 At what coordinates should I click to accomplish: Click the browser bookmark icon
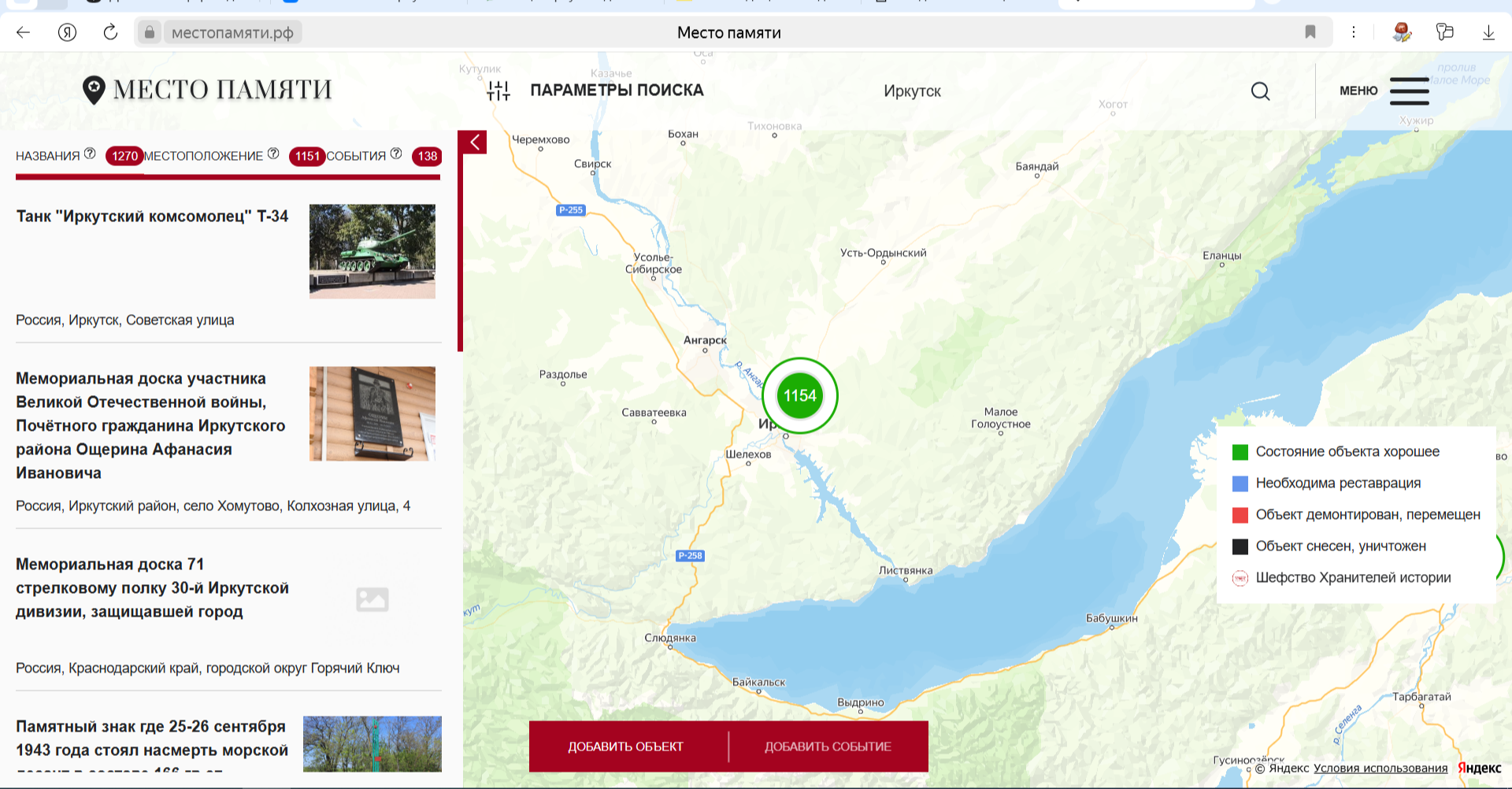click(x=1310, y=32)
